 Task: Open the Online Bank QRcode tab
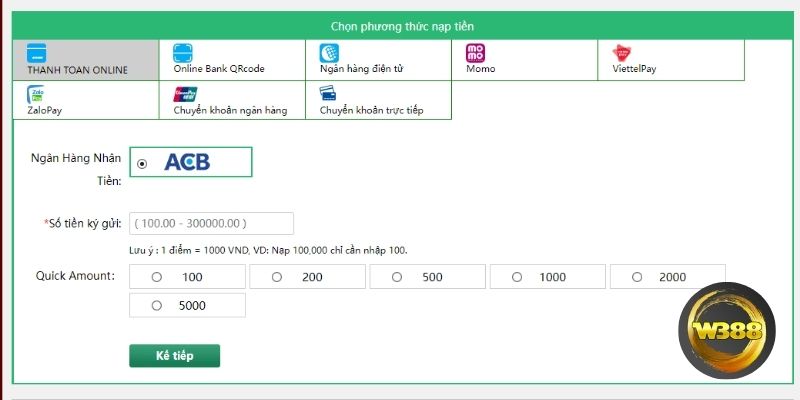(x=232, y=60)
